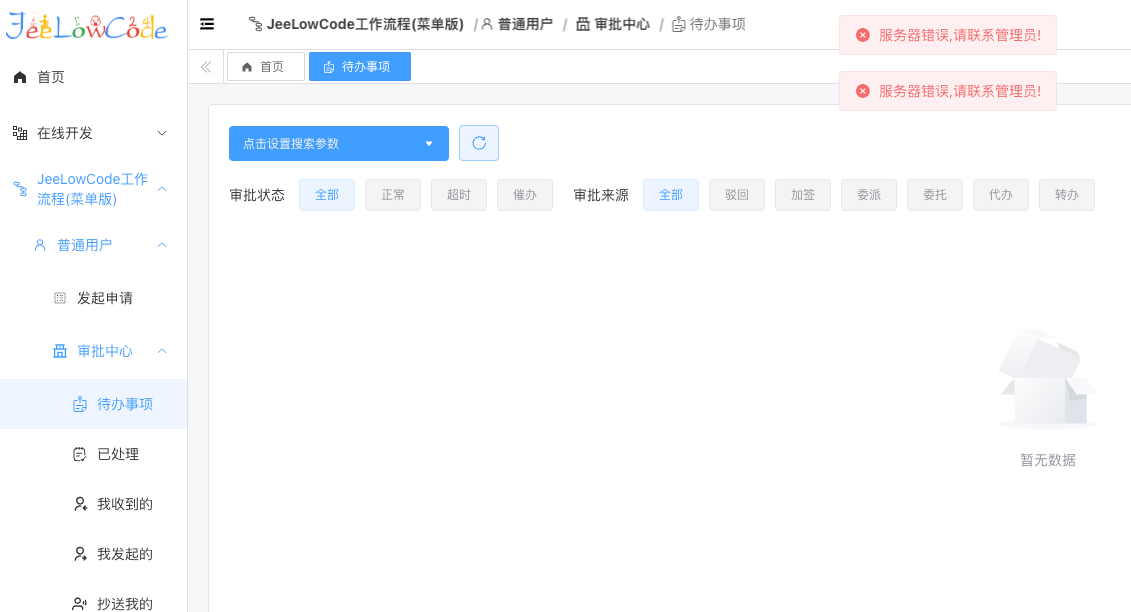Click the first error toast's red X icon

click(863, 35)
